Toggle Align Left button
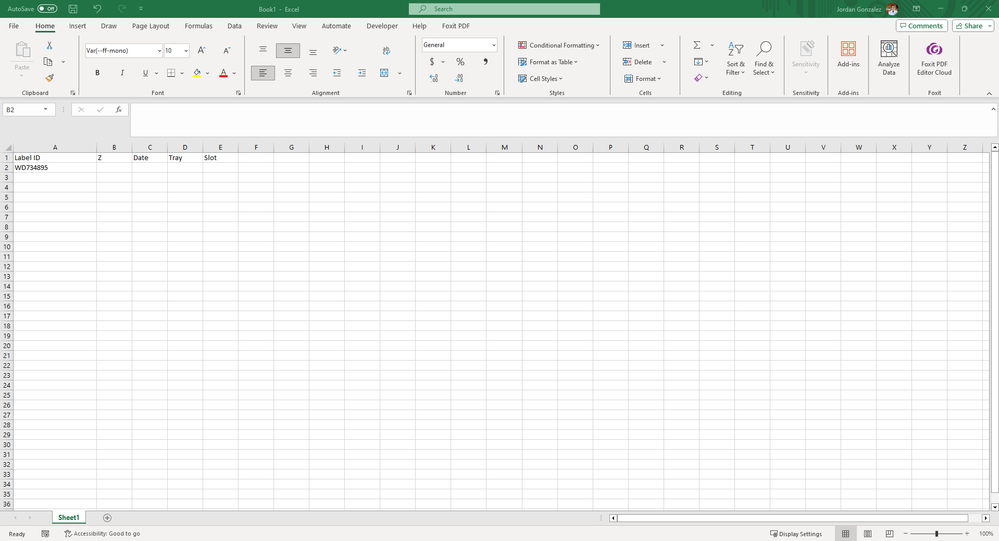 coord(262,73)
